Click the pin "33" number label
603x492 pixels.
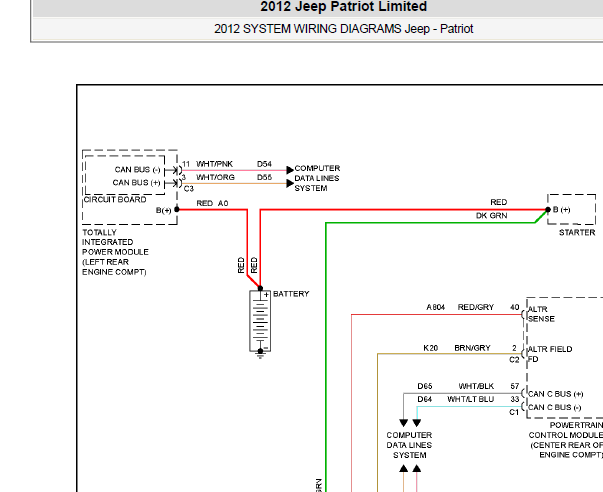click(x=515, y=399)
